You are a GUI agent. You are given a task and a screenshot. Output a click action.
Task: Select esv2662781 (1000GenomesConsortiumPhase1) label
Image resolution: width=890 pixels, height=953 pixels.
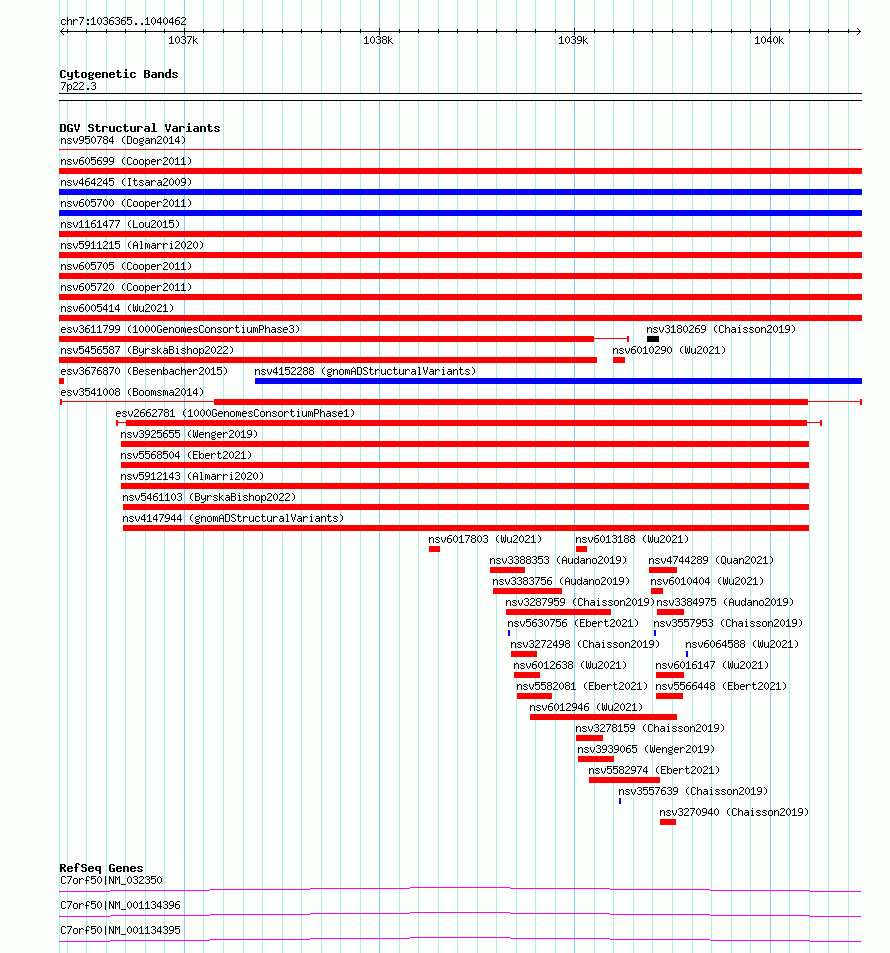235,413
